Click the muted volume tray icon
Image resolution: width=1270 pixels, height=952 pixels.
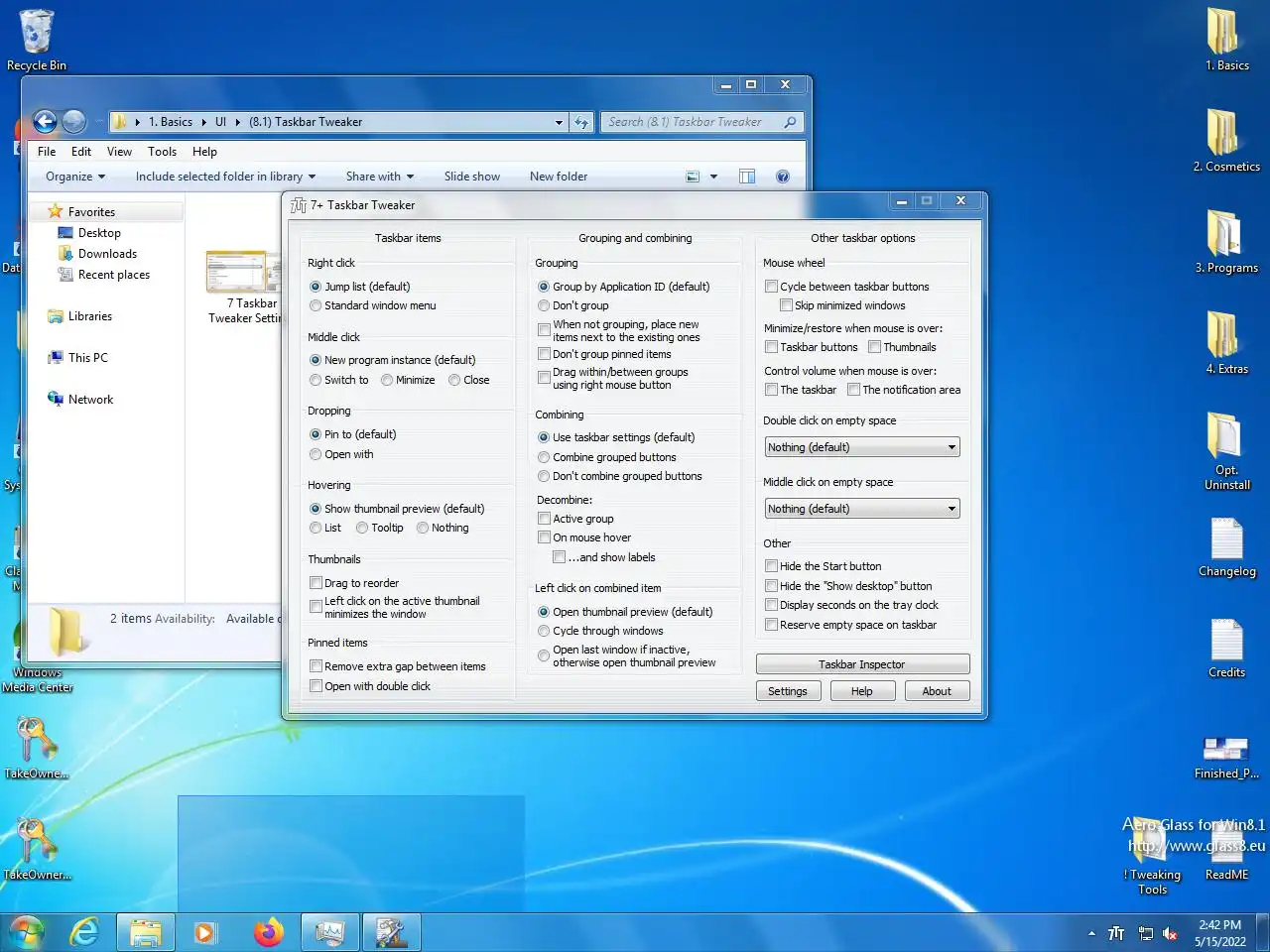tap(1171, 933)
